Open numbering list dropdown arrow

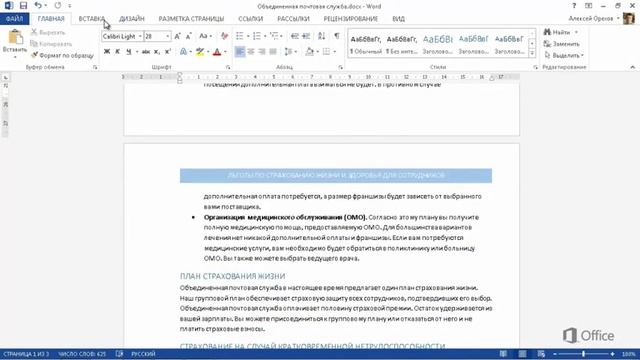265,36
